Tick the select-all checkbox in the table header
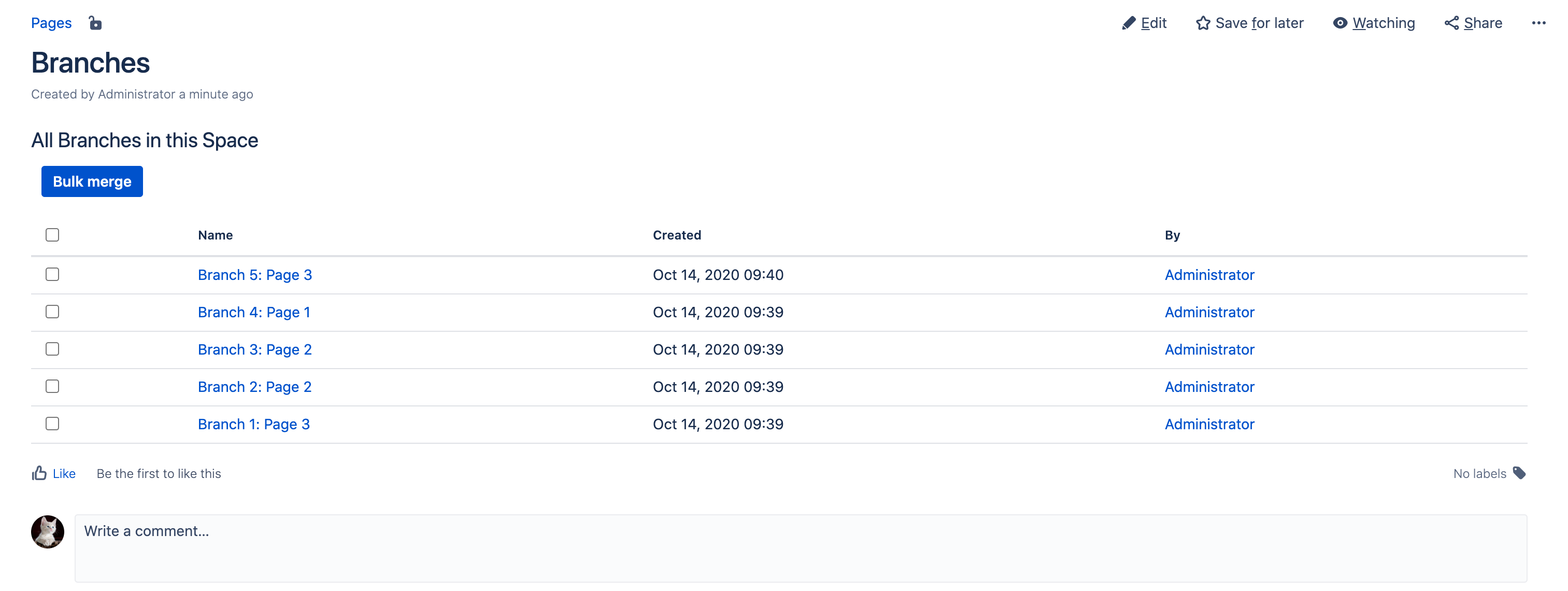Viewport: 1568px width, 591px height. pyautogui.click(x=52, y=235)
